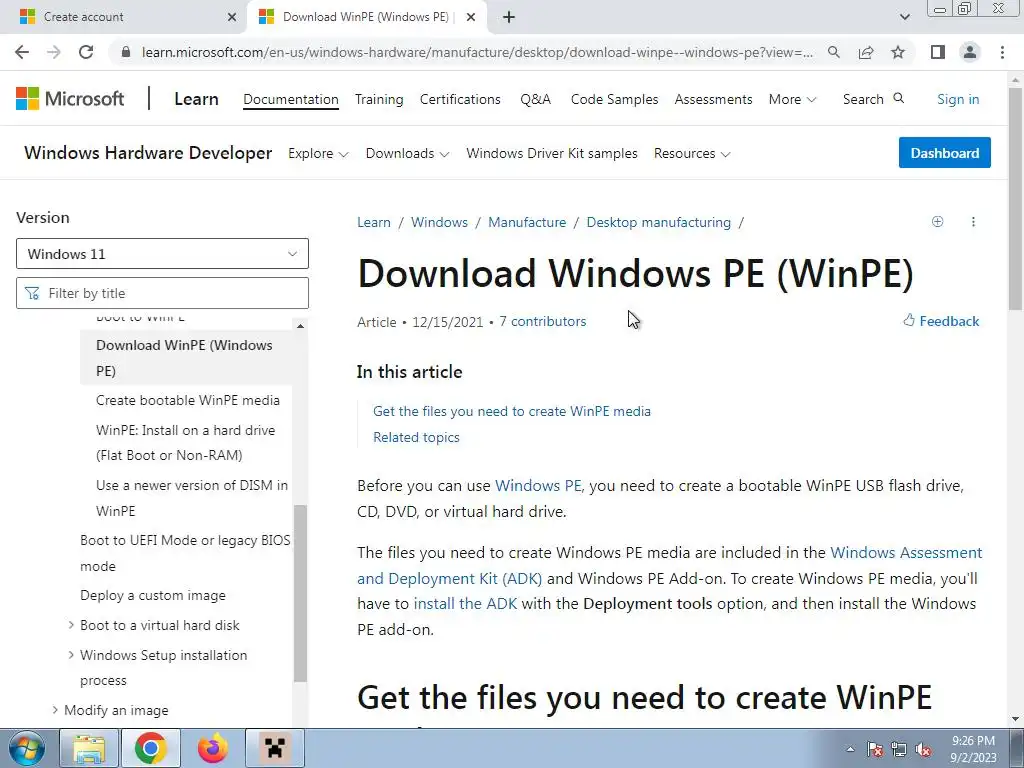The width and height of the screenshot is (1024, 768).
Task: Close the Create account tab
Action: click(232, 17)
